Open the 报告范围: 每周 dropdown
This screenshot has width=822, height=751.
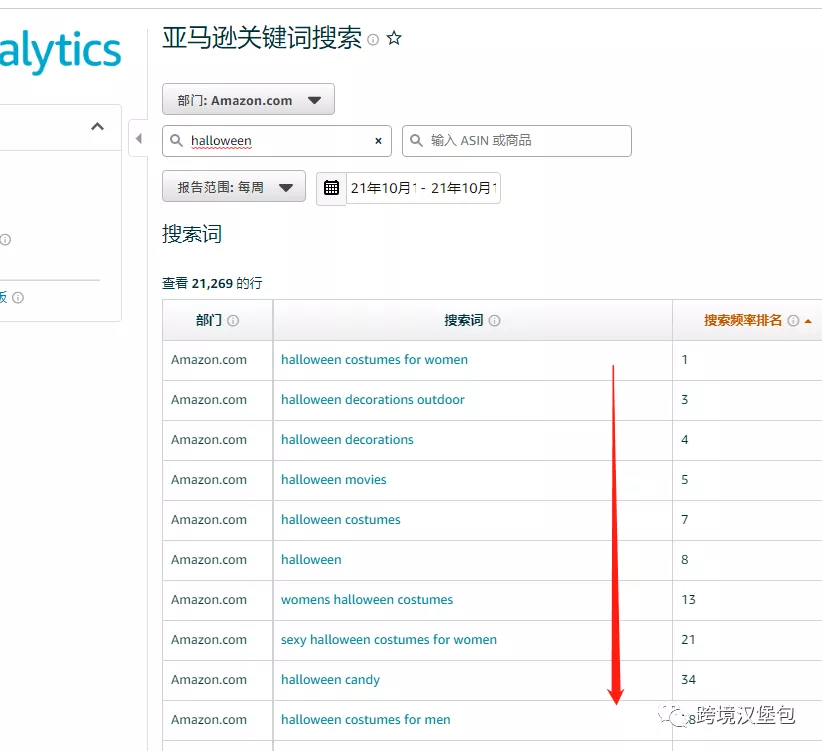(234, 187)
